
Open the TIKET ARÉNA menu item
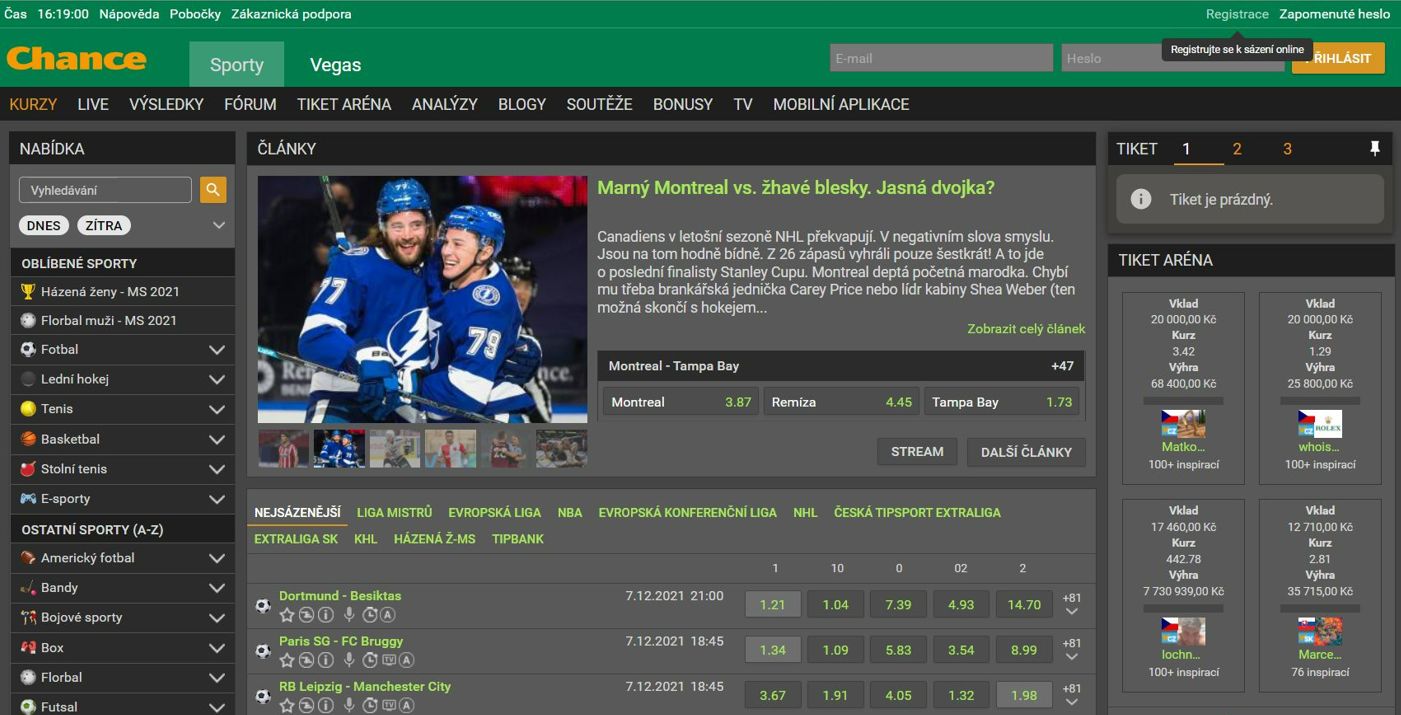tap(344, 104)
